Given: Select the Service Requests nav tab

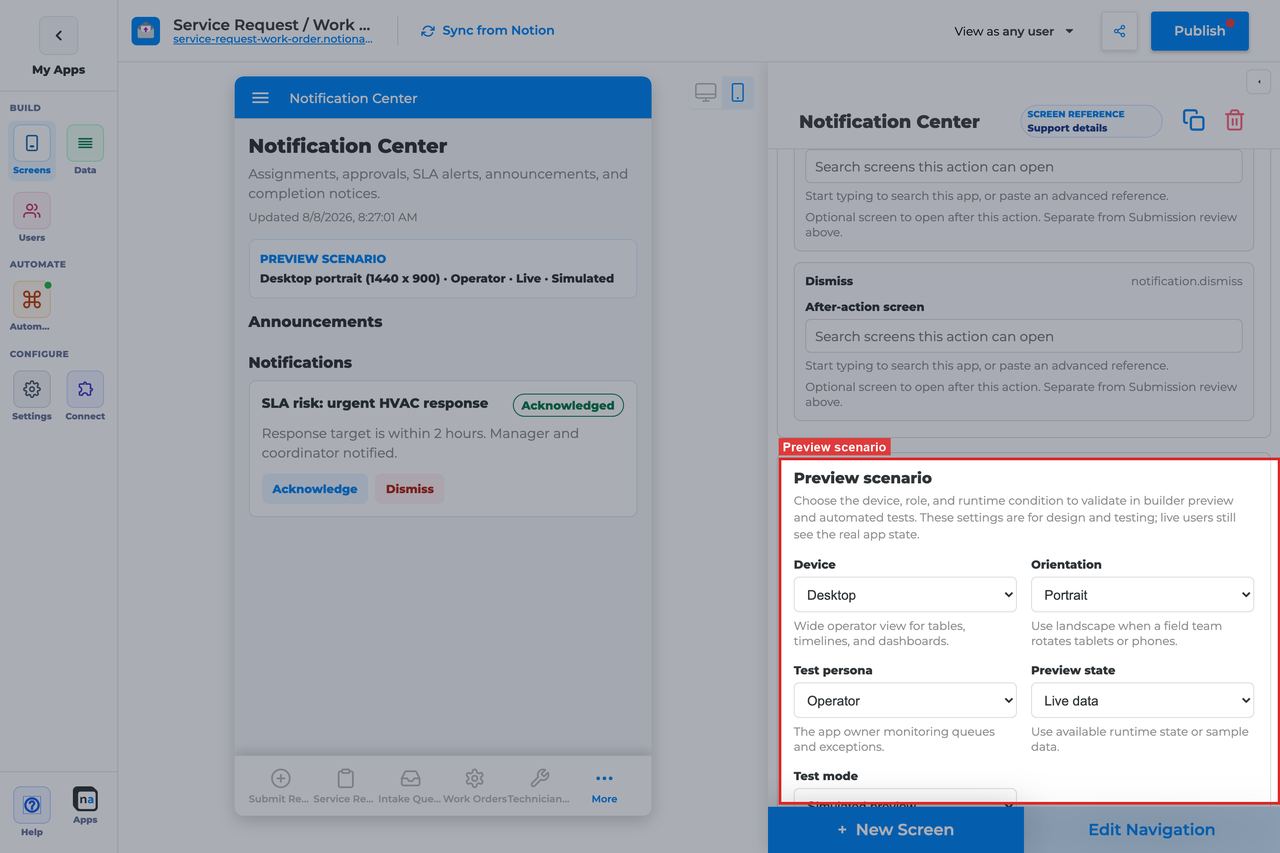Looking at the screenshot, I should click(x=345, y=786).
